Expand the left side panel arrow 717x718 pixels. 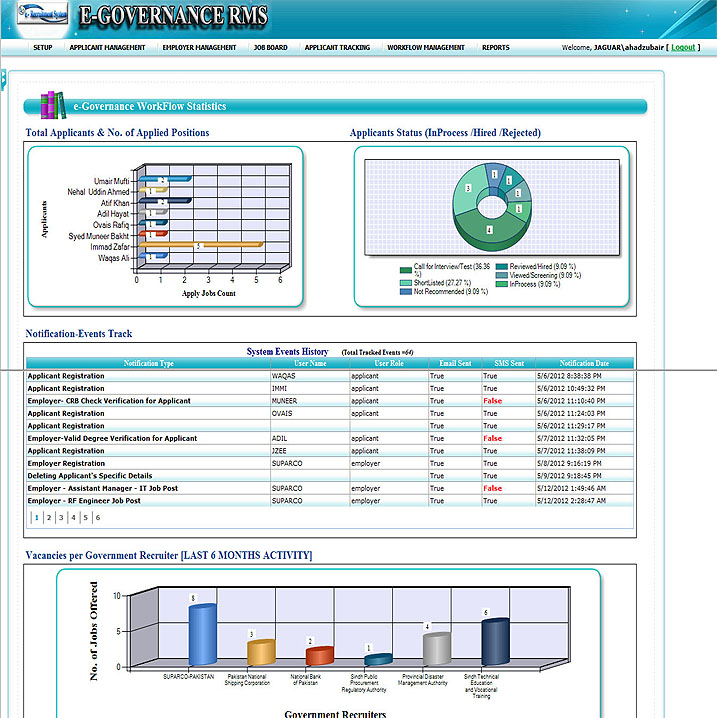click(x=3, y=80)
